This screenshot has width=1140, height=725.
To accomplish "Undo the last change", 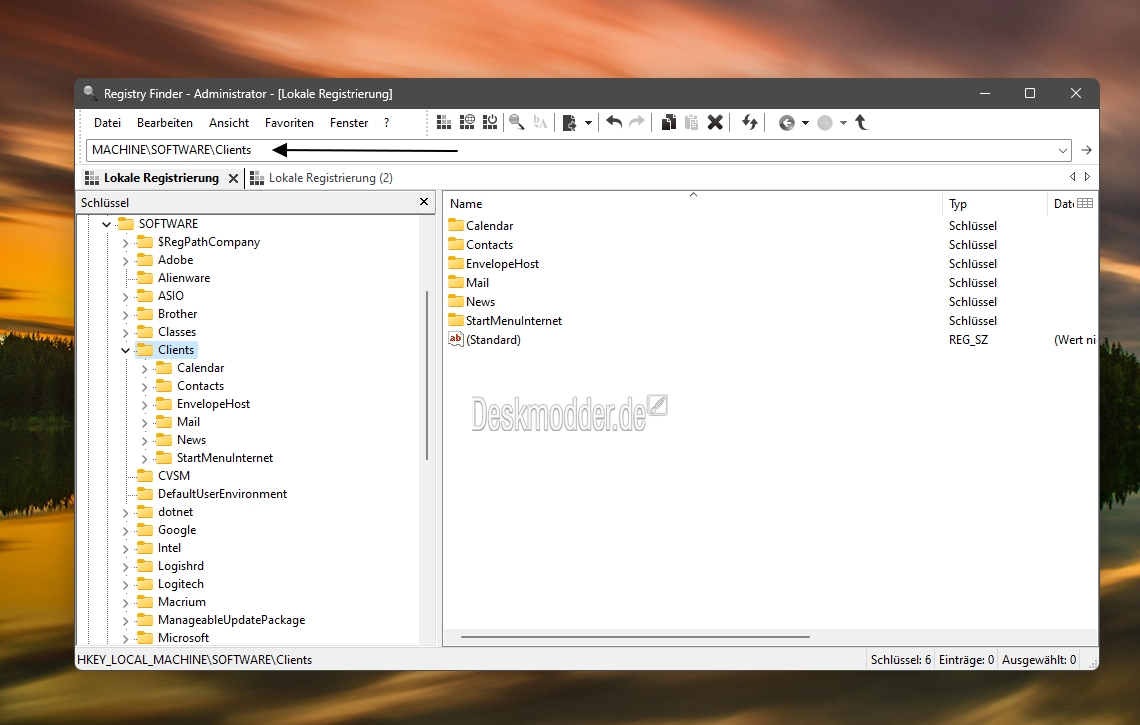I will (614, 122).
